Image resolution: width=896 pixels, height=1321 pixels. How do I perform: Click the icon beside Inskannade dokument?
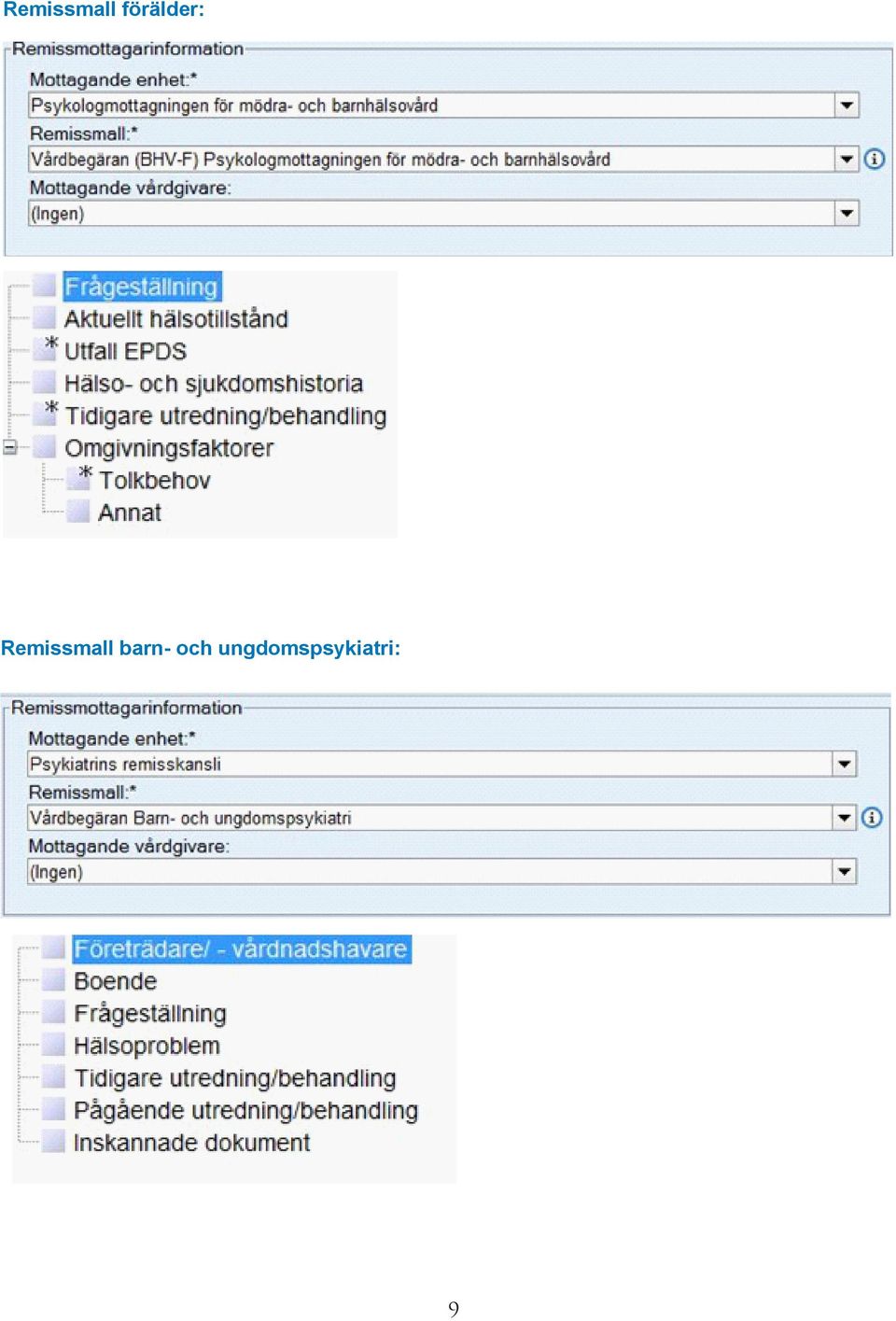(55, 1141)
